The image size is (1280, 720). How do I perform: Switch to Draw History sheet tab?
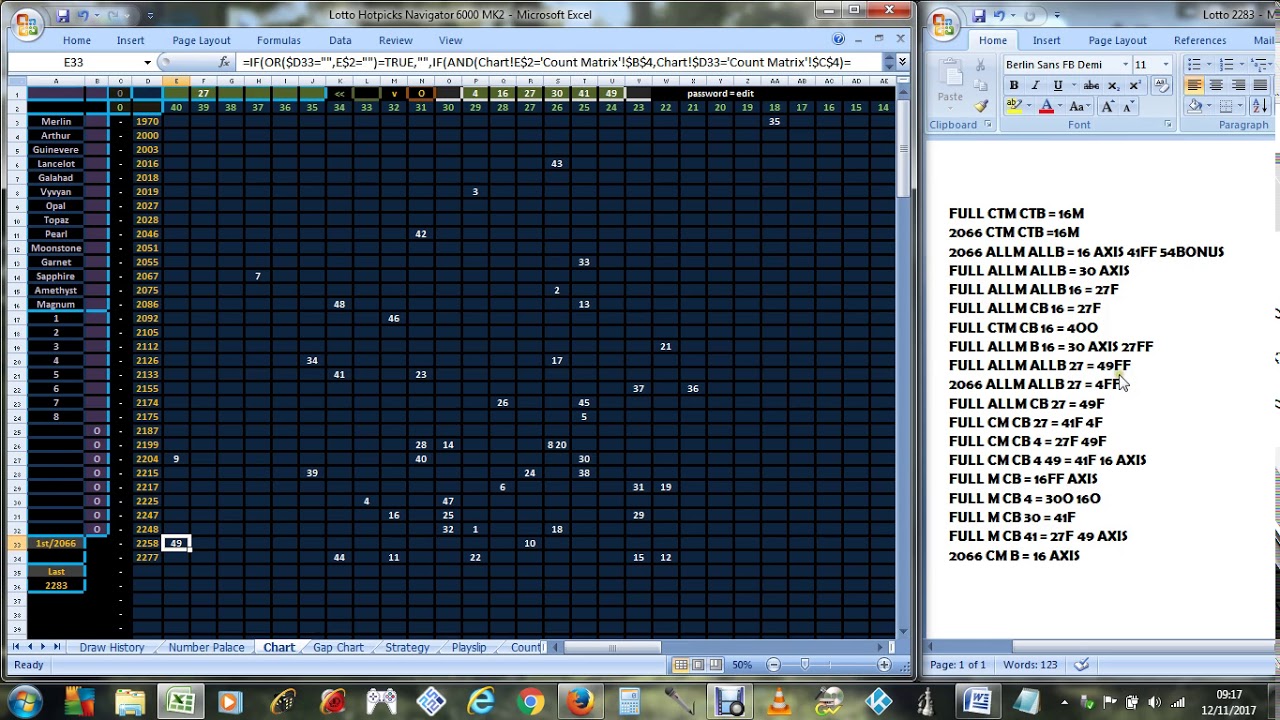point(112,648)
